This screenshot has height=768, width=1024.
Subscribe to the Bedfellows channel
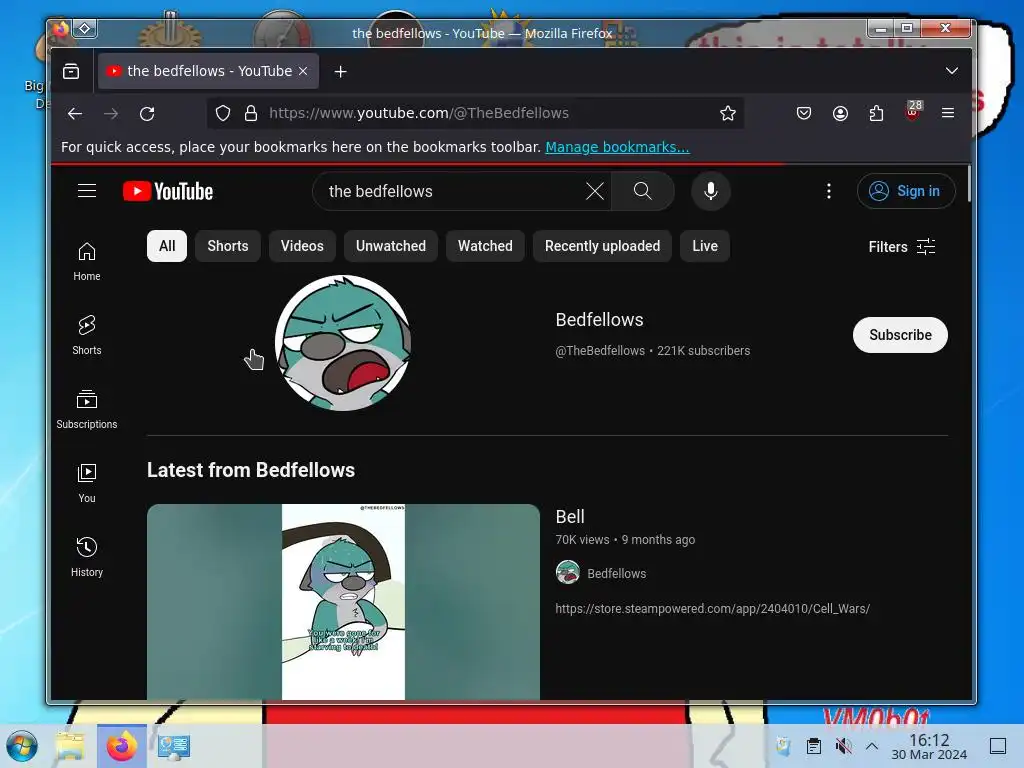900,335
